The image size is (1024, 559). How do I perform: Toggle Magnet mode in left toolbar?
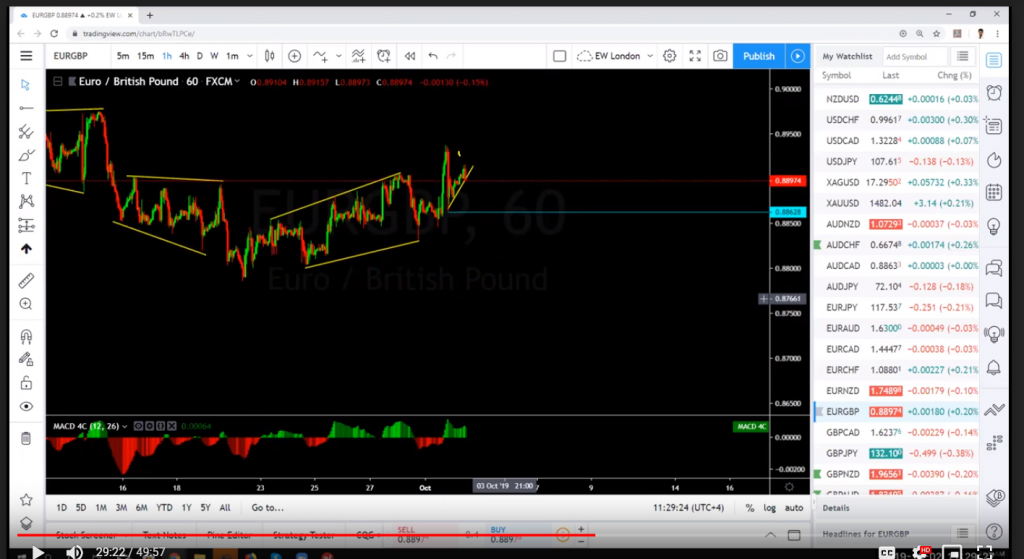point(26,336)
